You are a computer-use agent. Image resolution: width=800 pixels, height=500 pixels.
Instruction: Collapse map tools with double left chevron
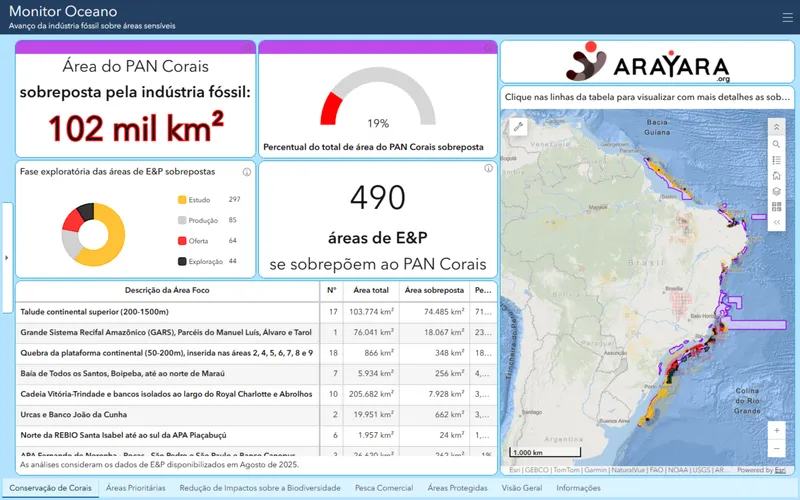tap(776, 222)
